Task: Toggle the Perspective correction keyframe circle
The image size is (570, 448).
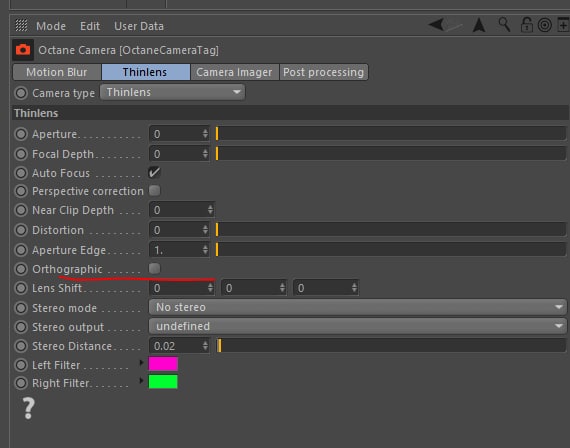Action: point(21,191)
